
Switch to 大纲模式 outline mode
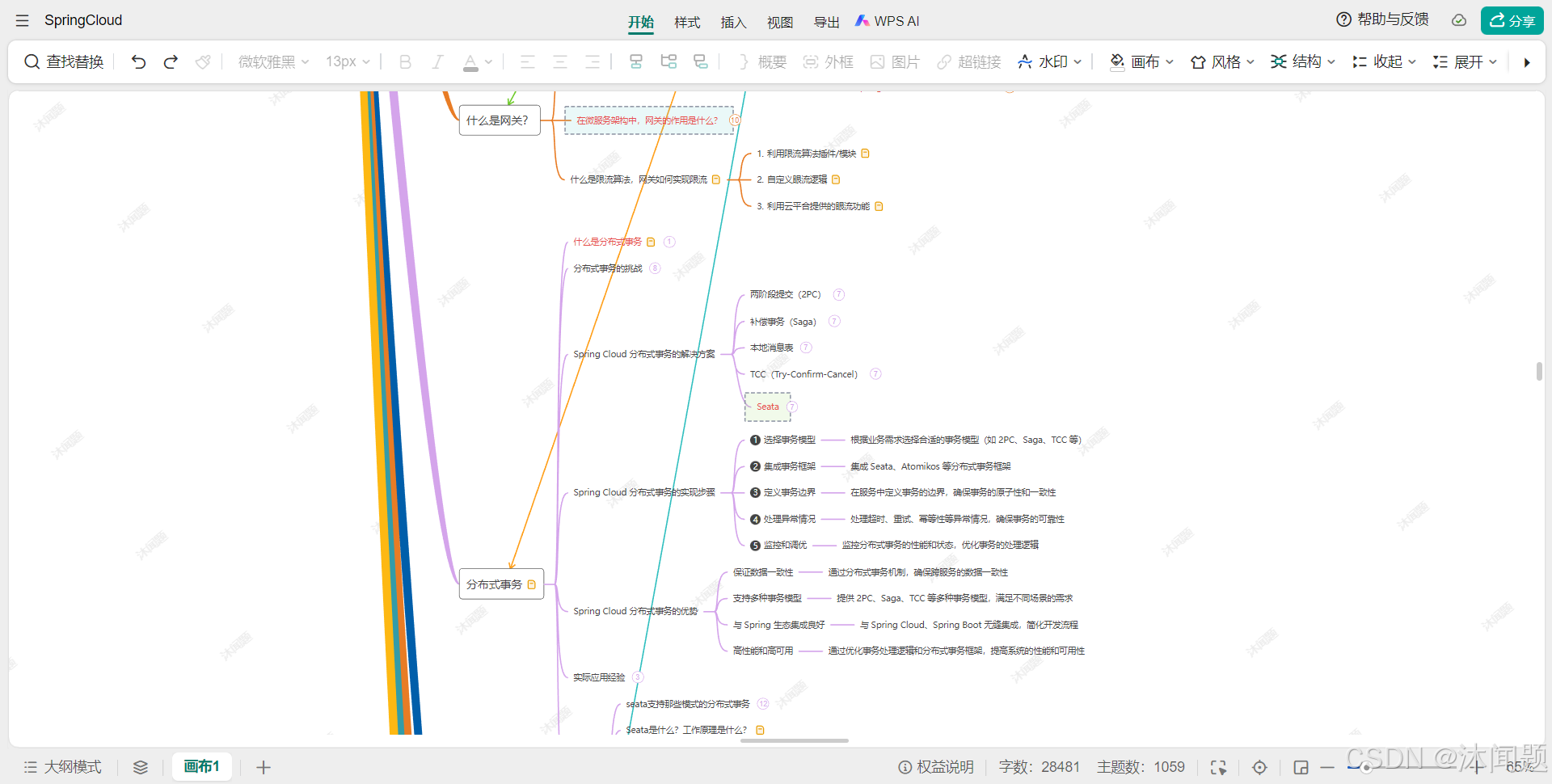(62, 767)
